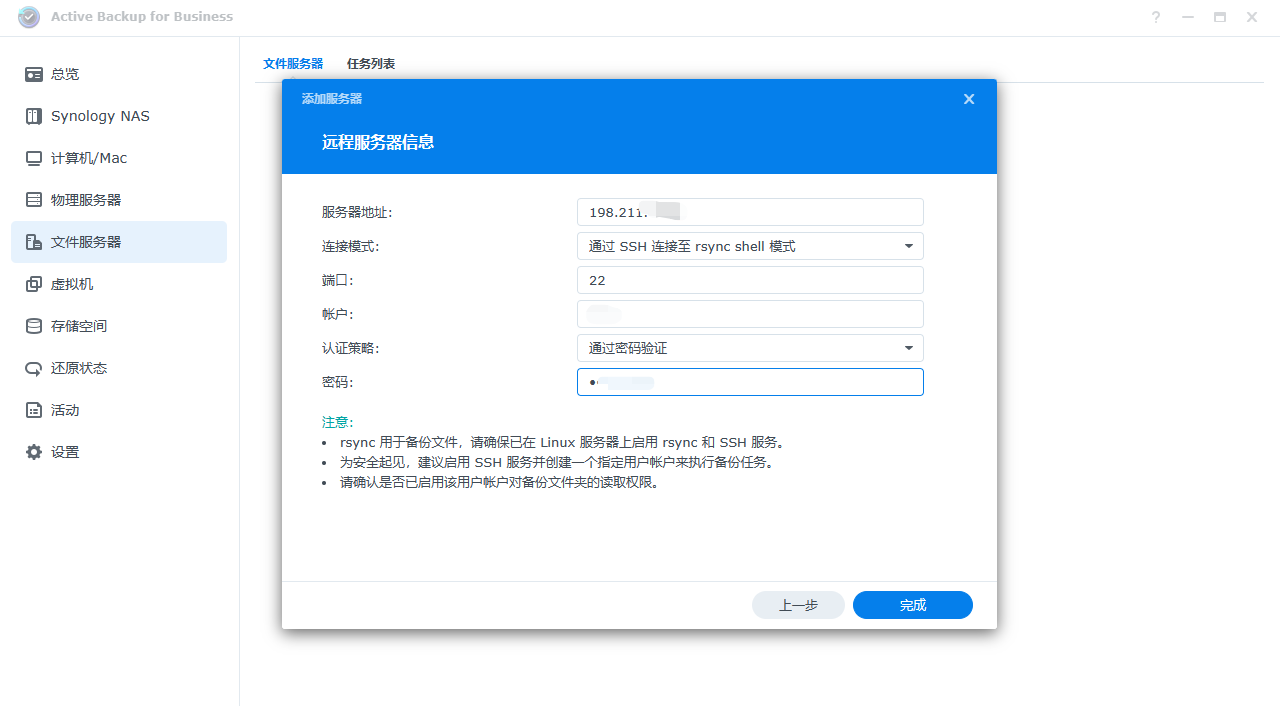The height and width of the screenshot is (706, 1280).
Task: Click the 还原状态 restore status icon
Action: coord(34,368)
